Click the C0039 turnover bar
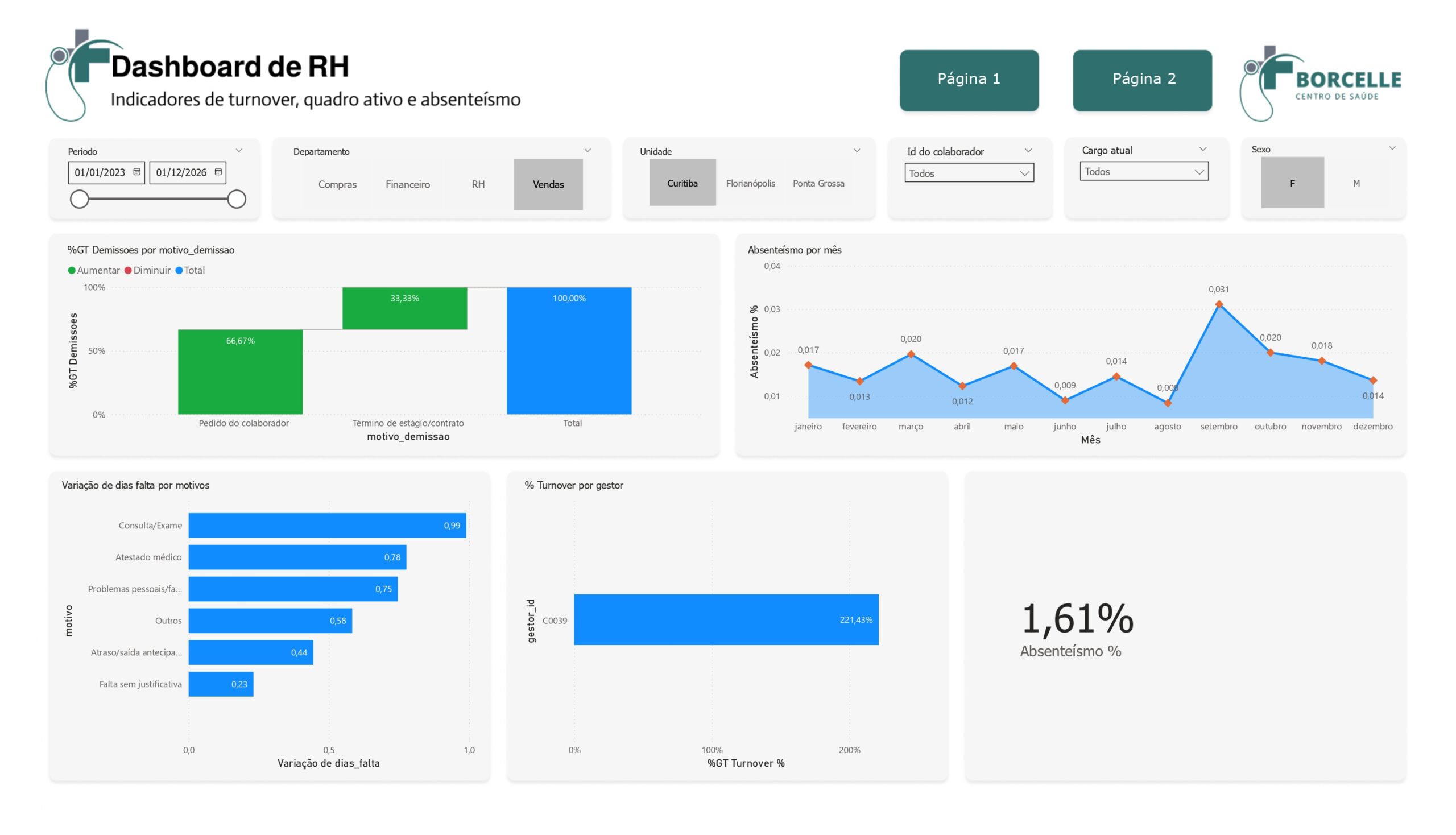The image size is (1456, 835). [725, 619]
